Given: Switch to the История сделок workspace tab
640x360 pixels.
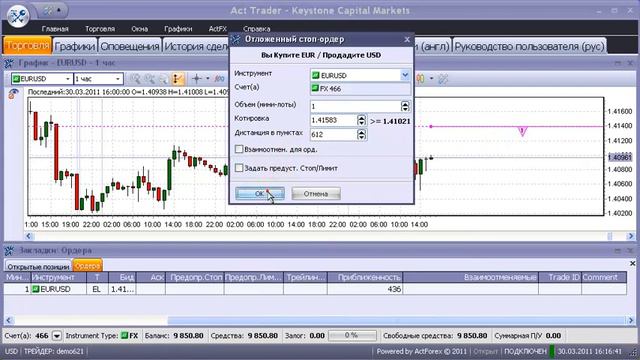Looking at the screenshot, I should [196, 46].
